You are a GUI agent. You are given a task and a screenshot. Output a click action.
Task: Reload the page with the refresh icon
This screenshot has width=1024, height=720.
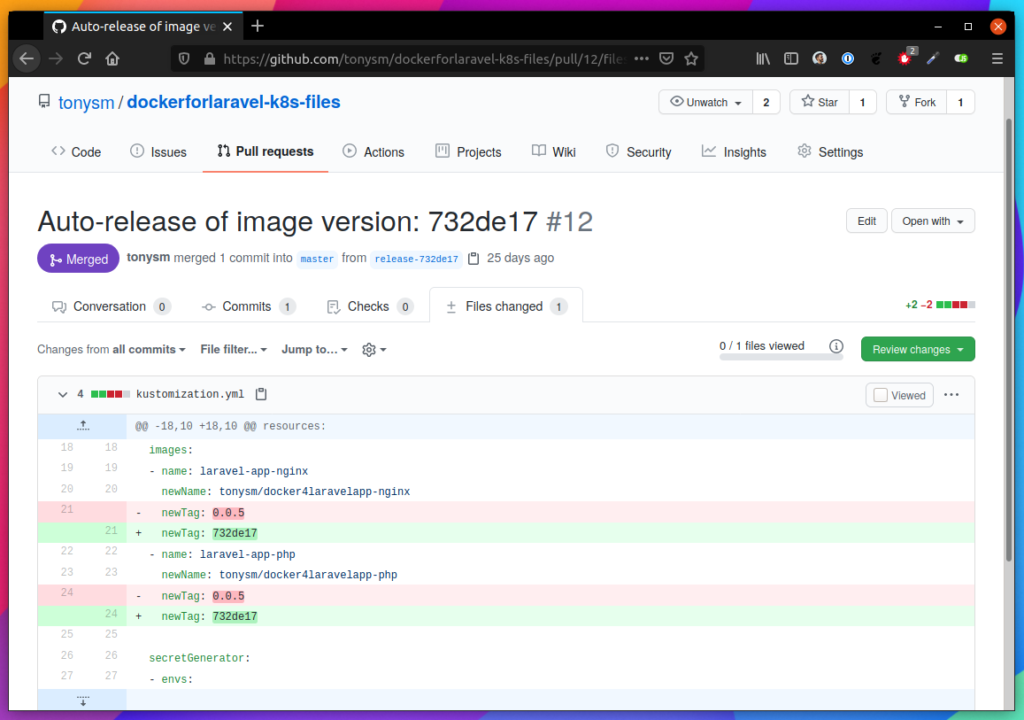point(84,59)
